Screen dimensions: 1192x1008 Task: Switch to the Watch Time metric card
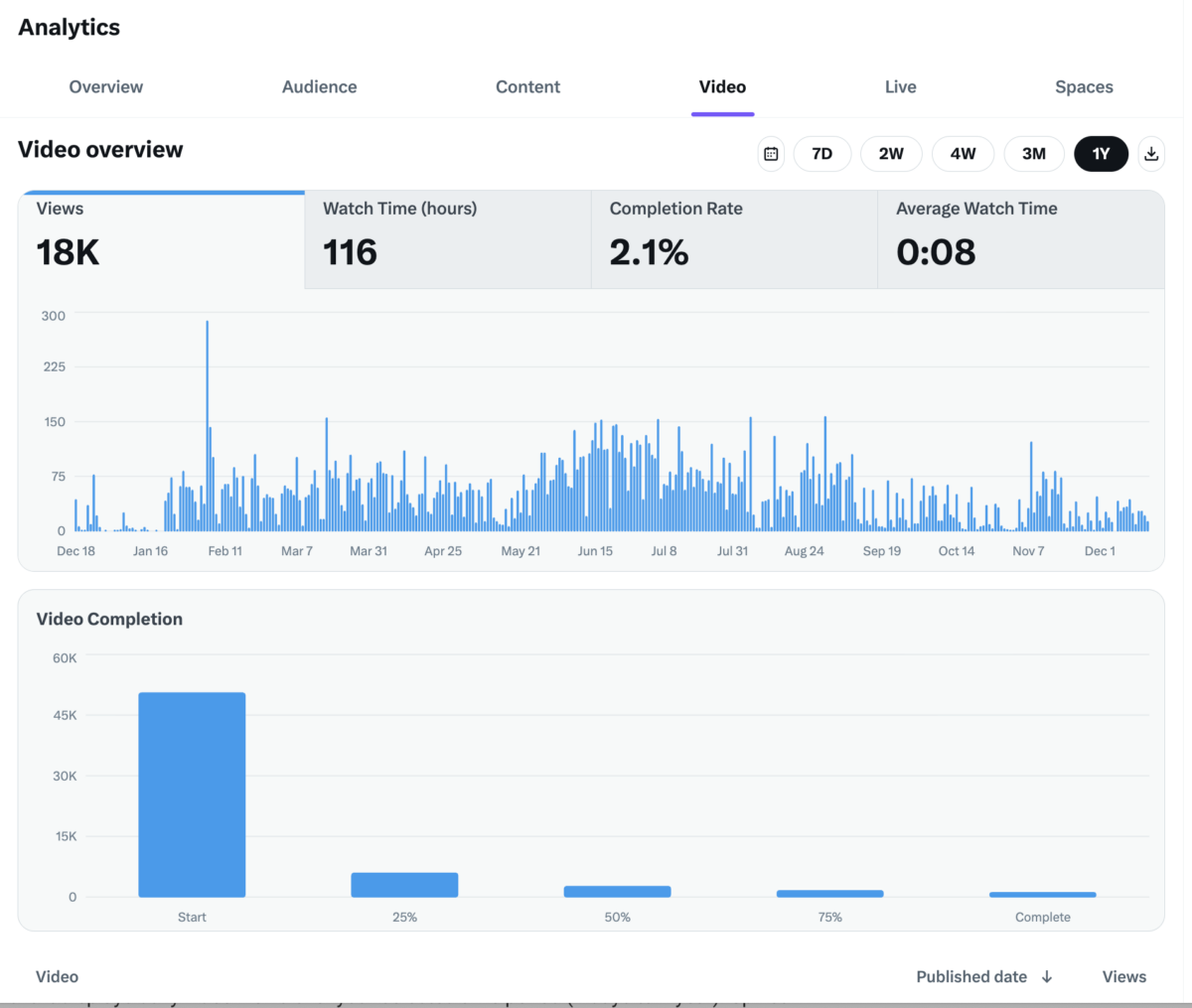pyautogui.click(x=447, y=238)
